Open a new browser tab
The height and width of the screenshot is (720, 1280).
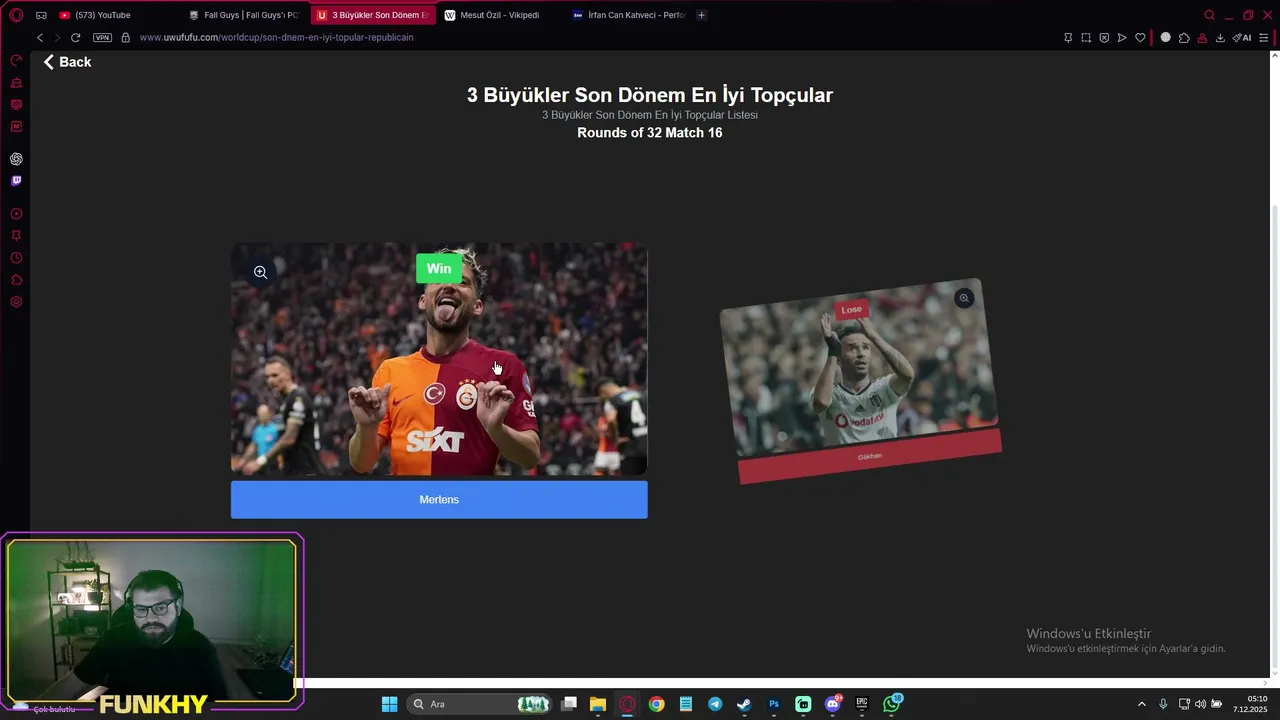pos(701,15)
